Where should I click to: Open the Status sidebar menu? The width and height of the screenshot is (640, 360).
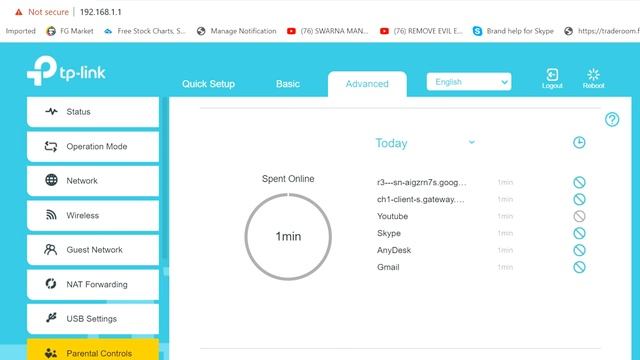(93, 112)
